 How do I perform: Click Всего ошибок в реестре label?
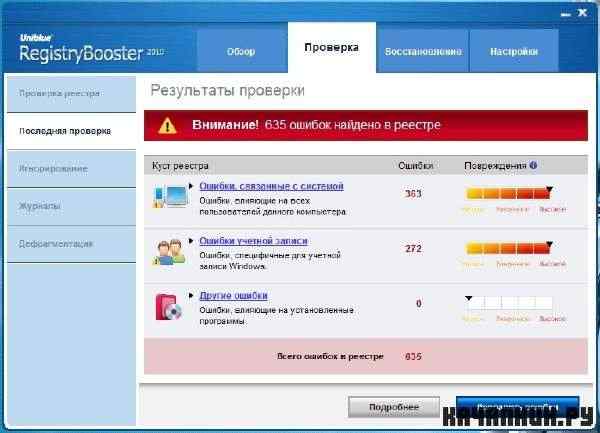(x=330, y=356)
